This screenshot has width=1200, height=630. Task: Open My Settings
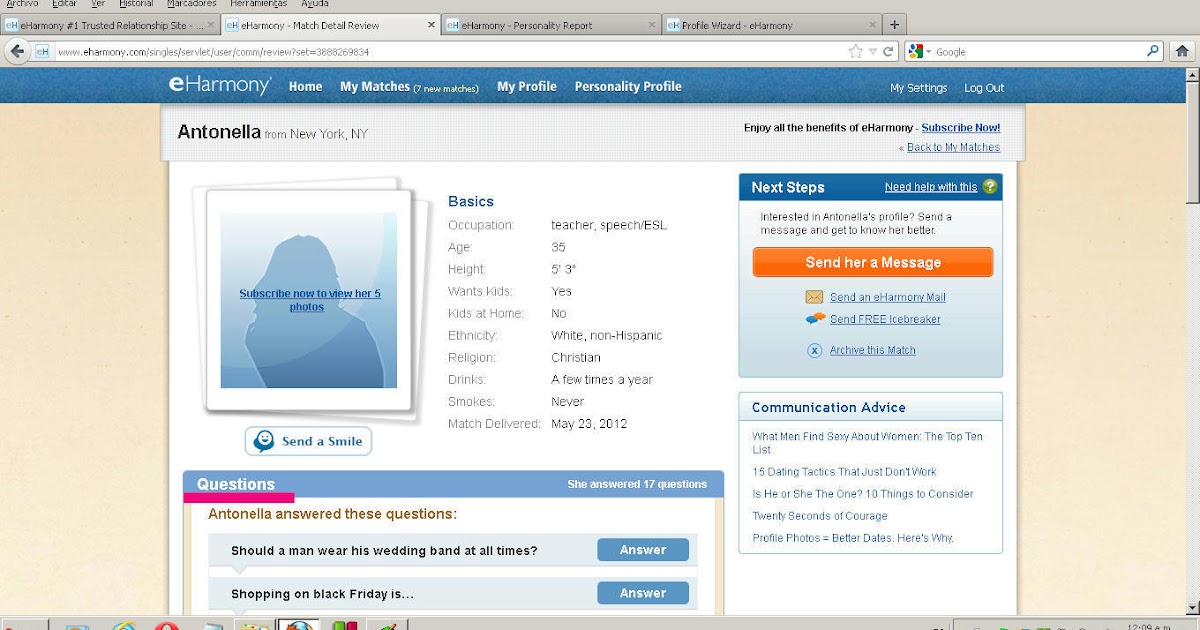[x=919, y=88]
